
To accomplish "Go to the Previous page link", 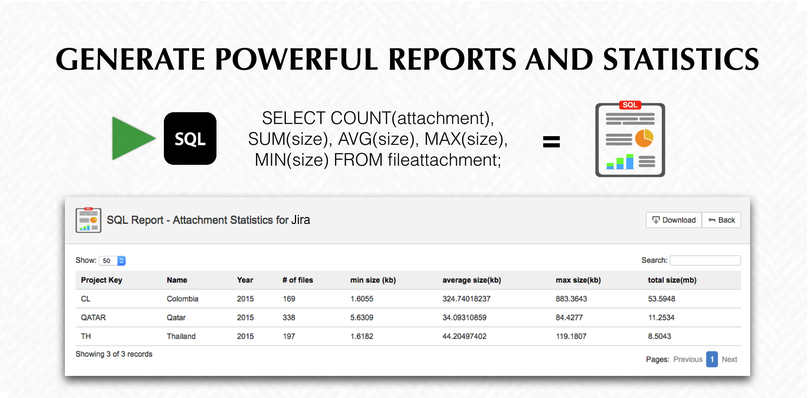I will point(688,359).
